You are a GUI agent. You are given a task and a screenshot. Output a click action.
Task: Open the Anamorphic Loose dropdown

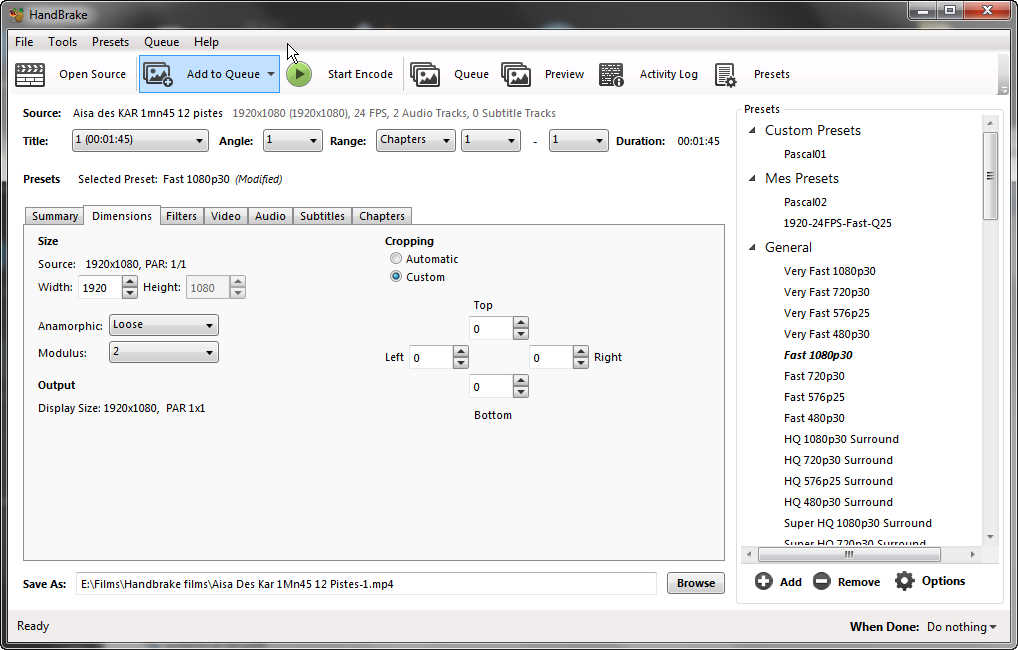[164, 325]
